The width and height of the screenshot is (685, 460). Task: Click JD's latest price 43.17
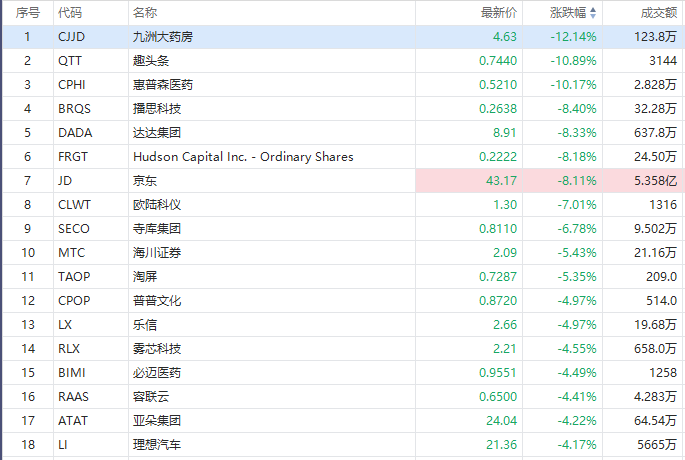click(499, 181)
